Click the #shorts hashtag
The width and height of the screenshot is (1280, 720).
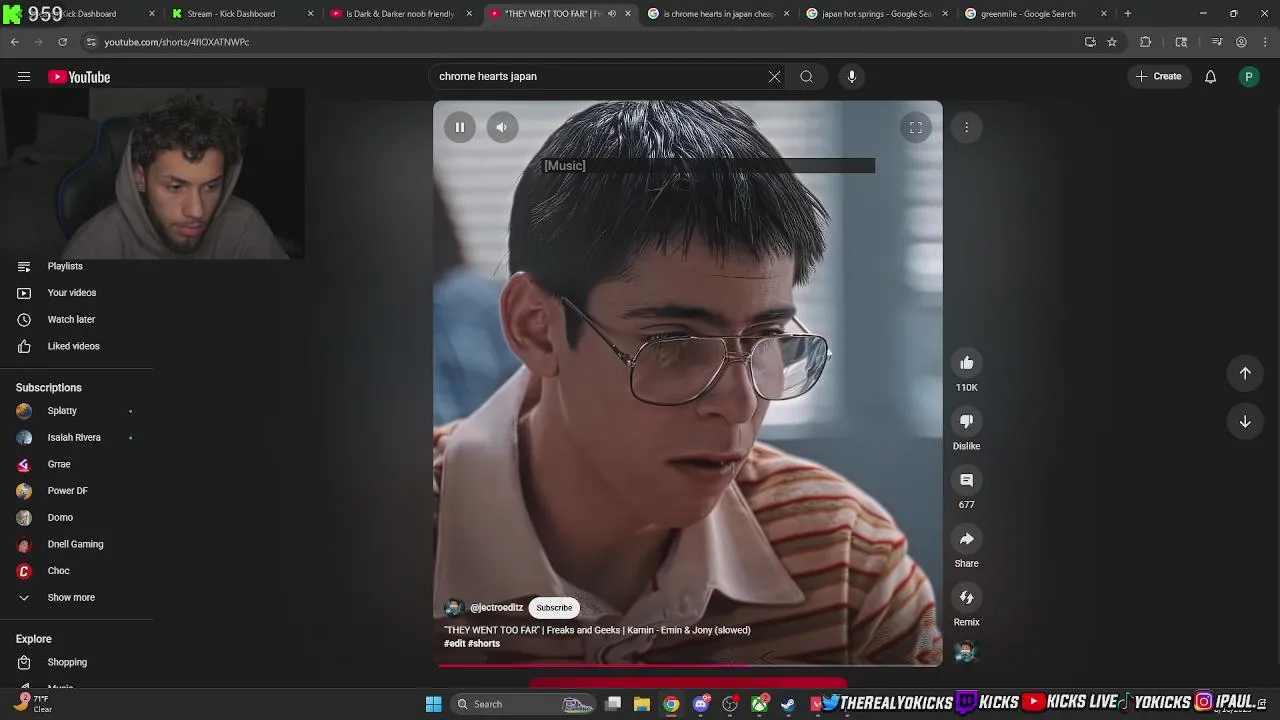(x=484, y=644)
